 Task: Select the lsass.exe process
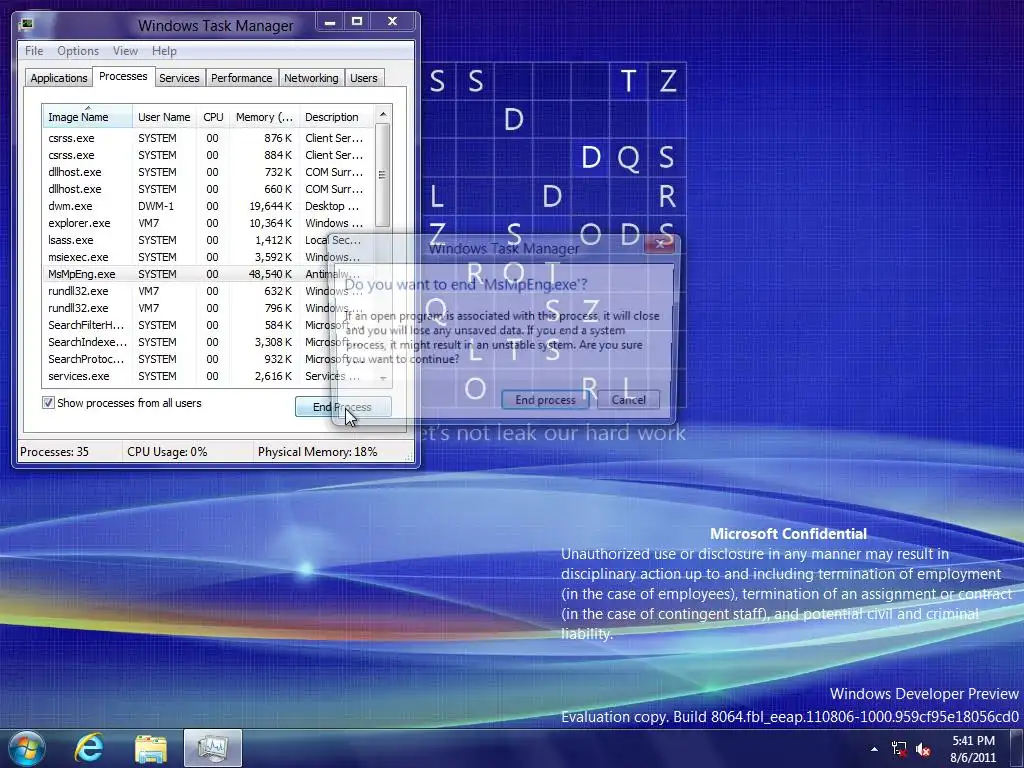[208, 240]
